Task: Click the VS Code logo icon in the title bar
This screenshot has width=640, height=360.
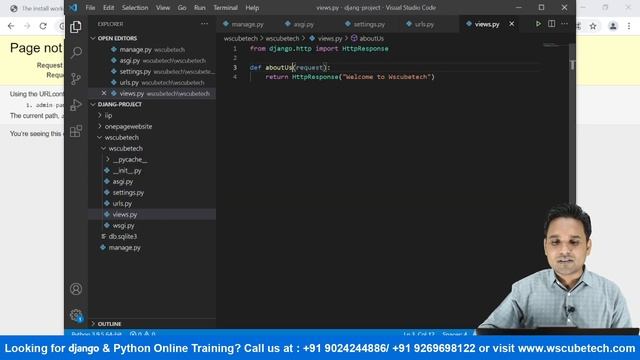Action: (x=73, y=7)
